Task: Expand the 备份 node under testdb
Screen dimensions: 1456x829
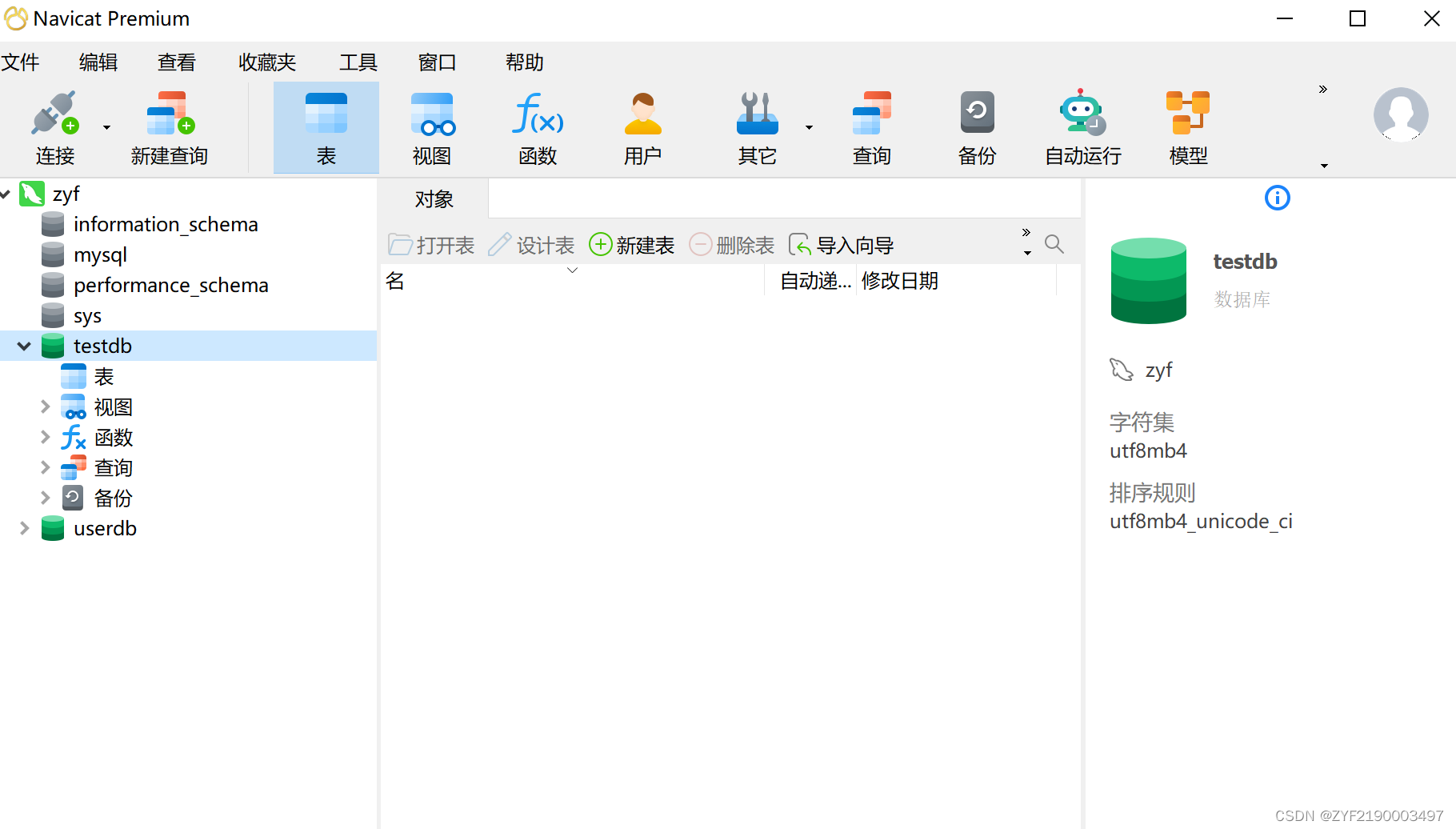Action: click(46, 498)
